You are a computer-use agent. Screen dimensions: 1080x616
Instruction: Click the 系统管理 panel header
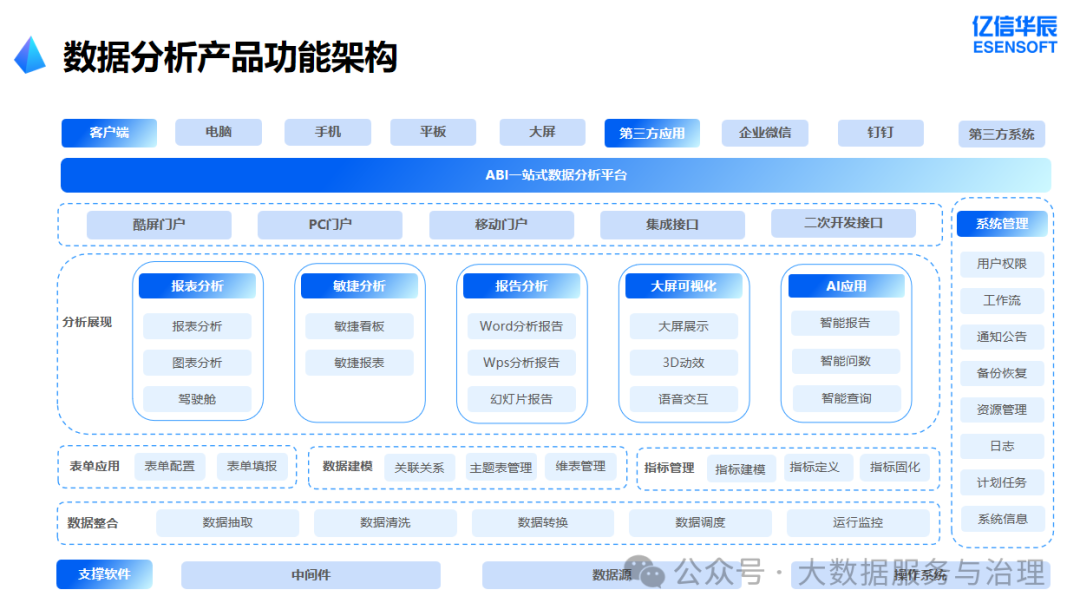(1001, 224)
